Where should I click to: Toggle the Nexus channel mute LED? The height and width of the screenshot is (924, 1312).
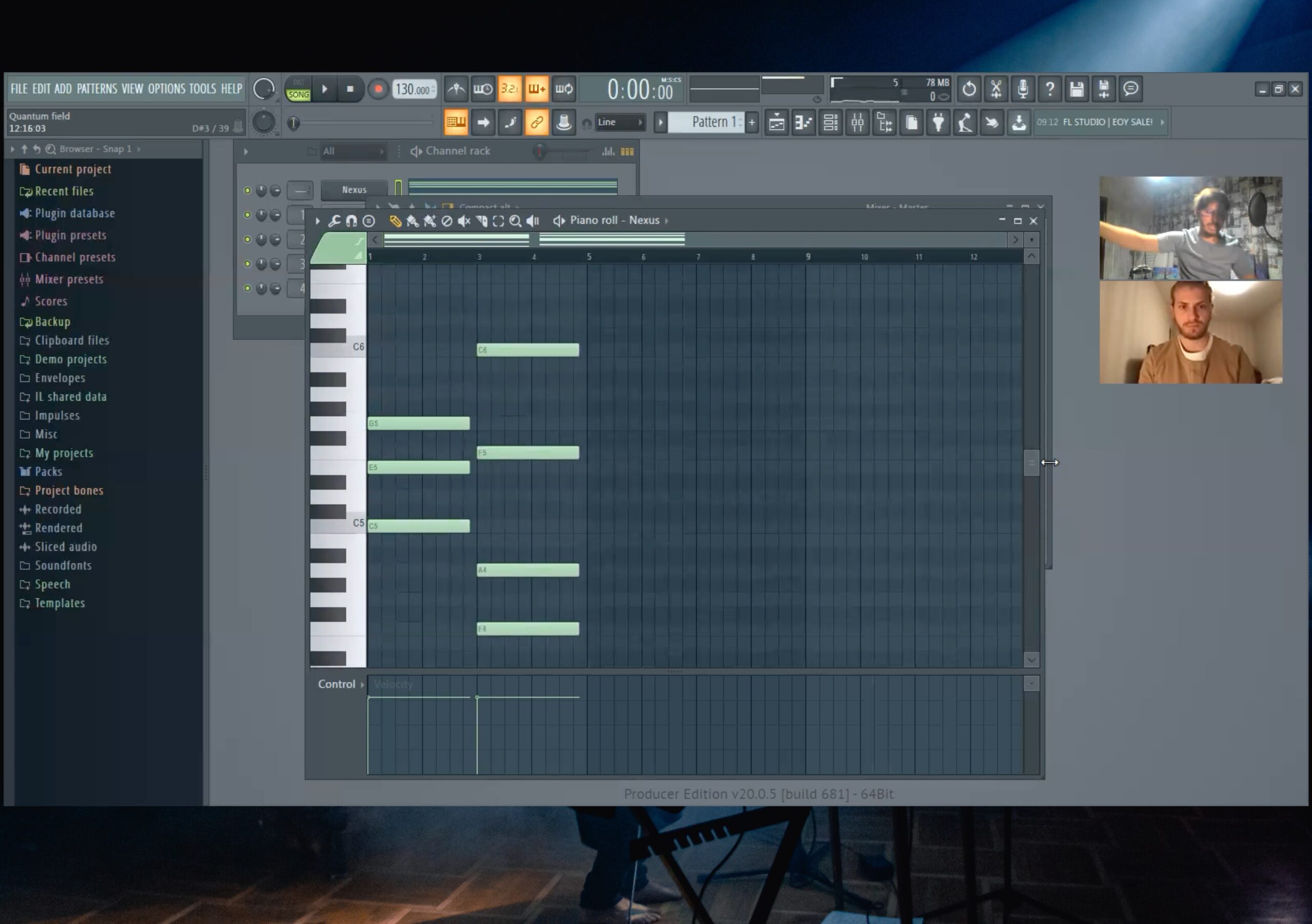(x=248, y=191)
